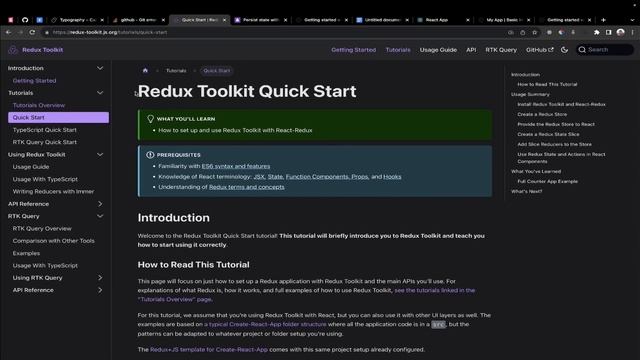Viewport: 640px width, 360px height.
Task: Open the browser side panel icon
Action: [x=609, y=32]
